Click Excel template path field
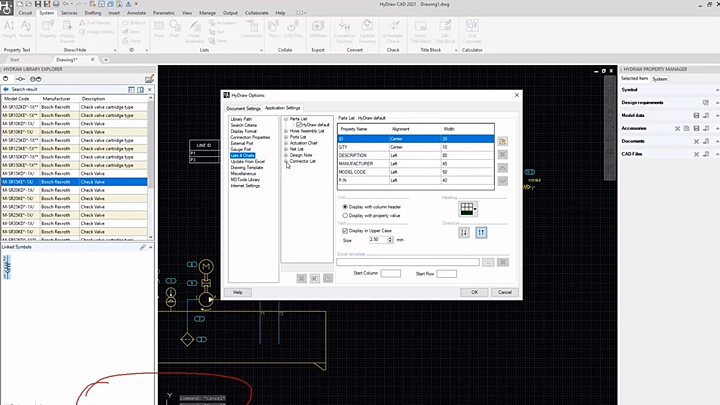The image size is (720, 405). click(x=408, y=262)
